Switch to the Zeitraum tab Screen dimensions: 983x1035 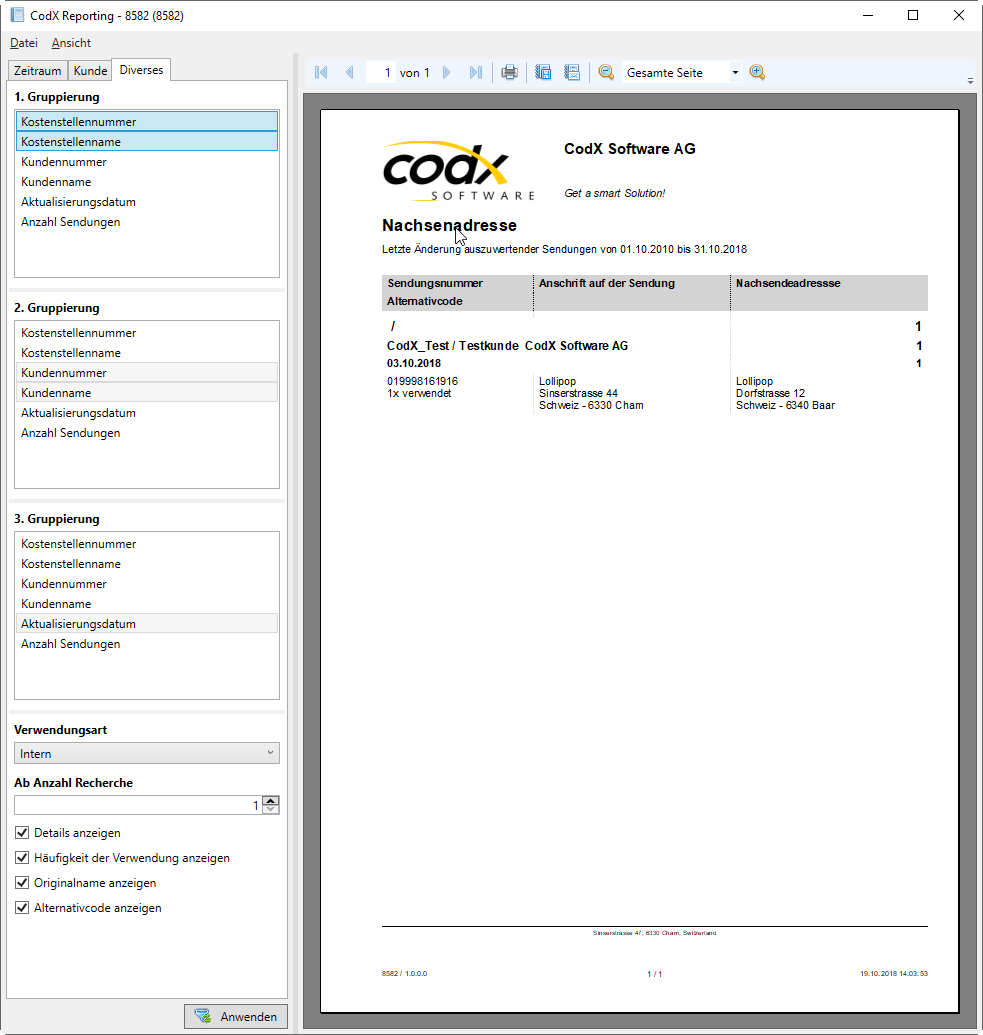pyautogui.click(x=37, y=70)
